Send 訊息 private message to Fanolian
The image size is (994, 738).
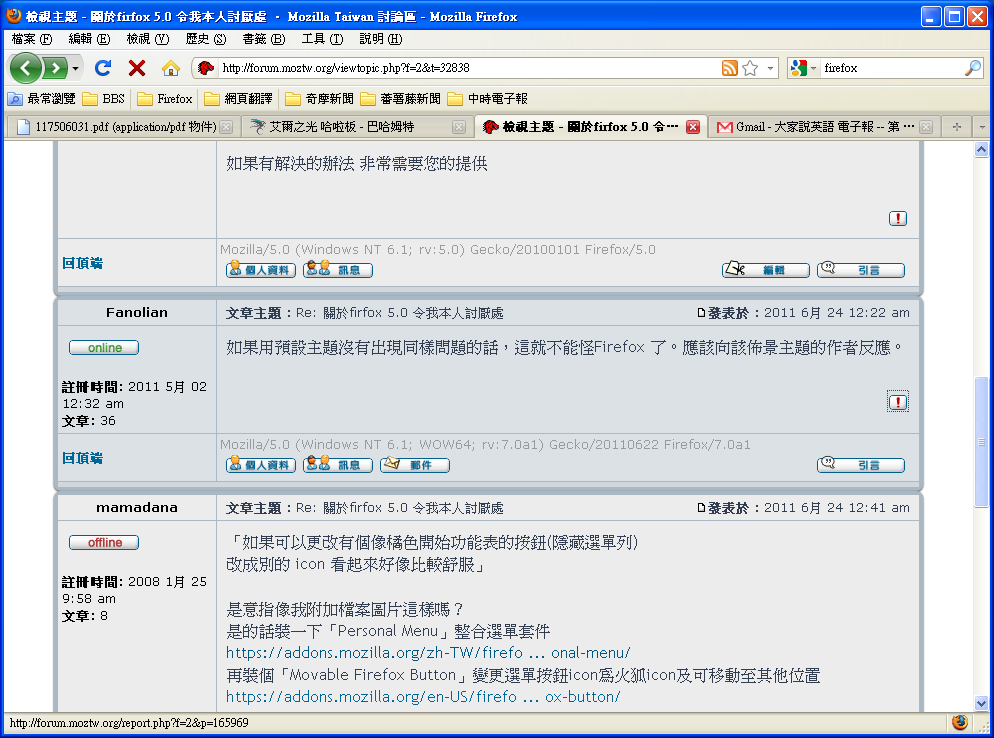click(x=338, y=465)
